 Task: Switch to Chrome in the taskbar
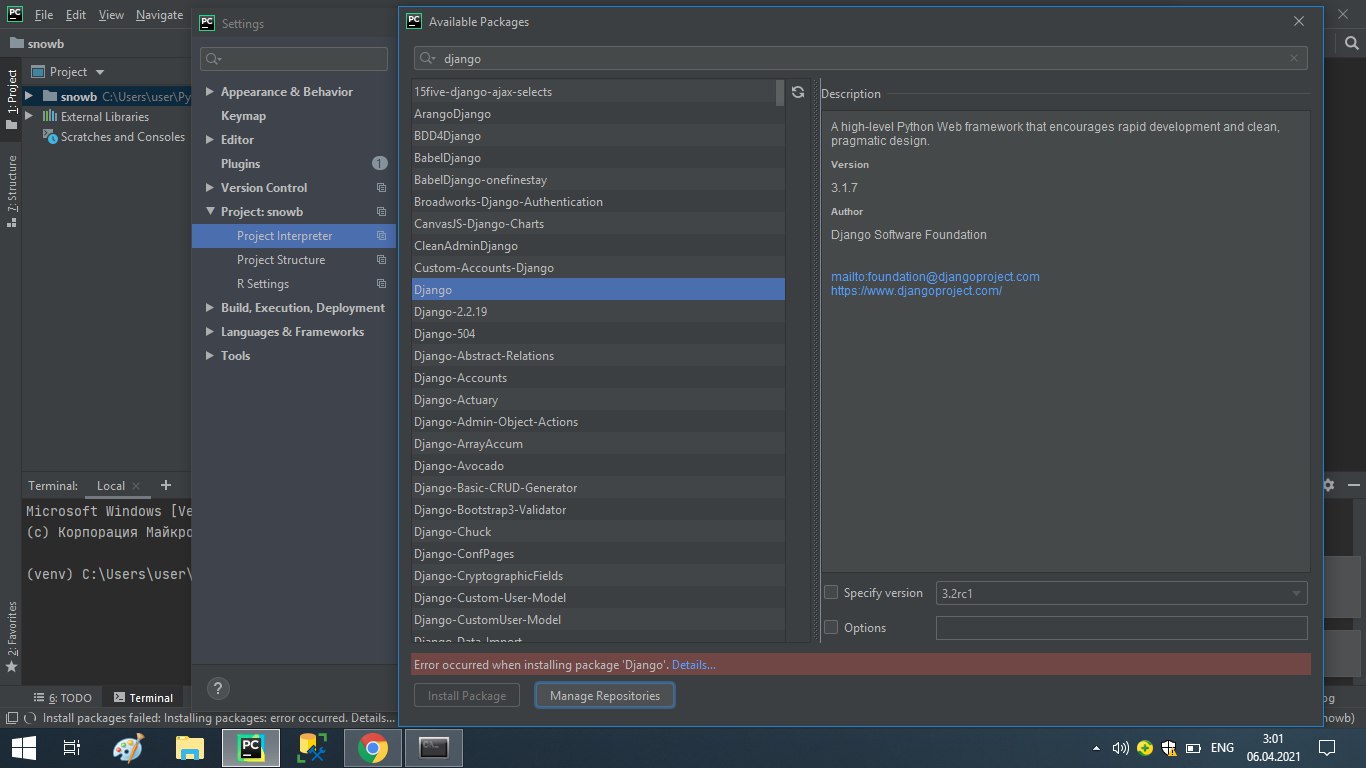coord(373,747)
